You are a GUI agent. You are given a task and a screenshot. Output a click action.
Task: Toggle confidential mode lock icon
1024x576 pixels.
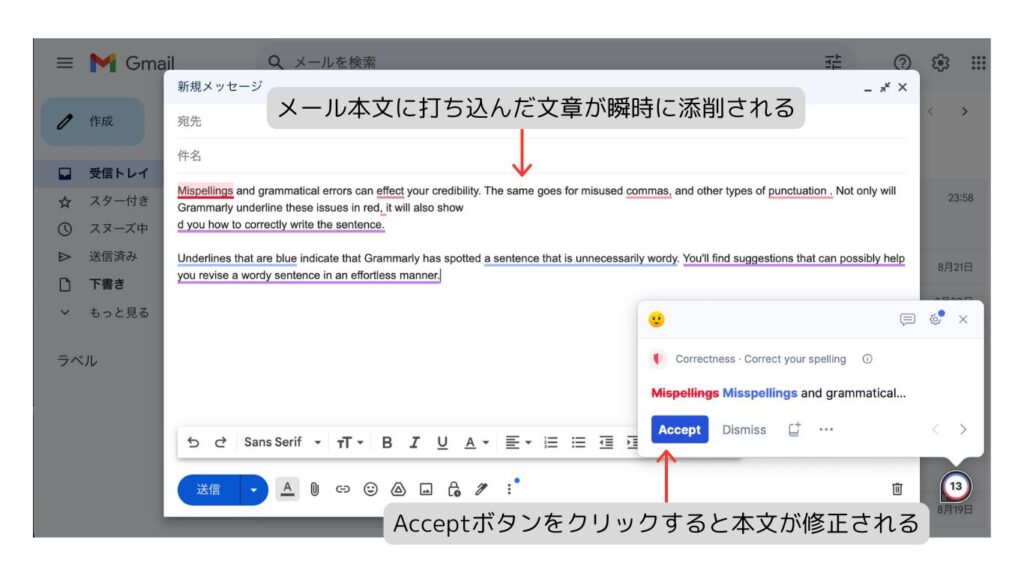[454, 489]
